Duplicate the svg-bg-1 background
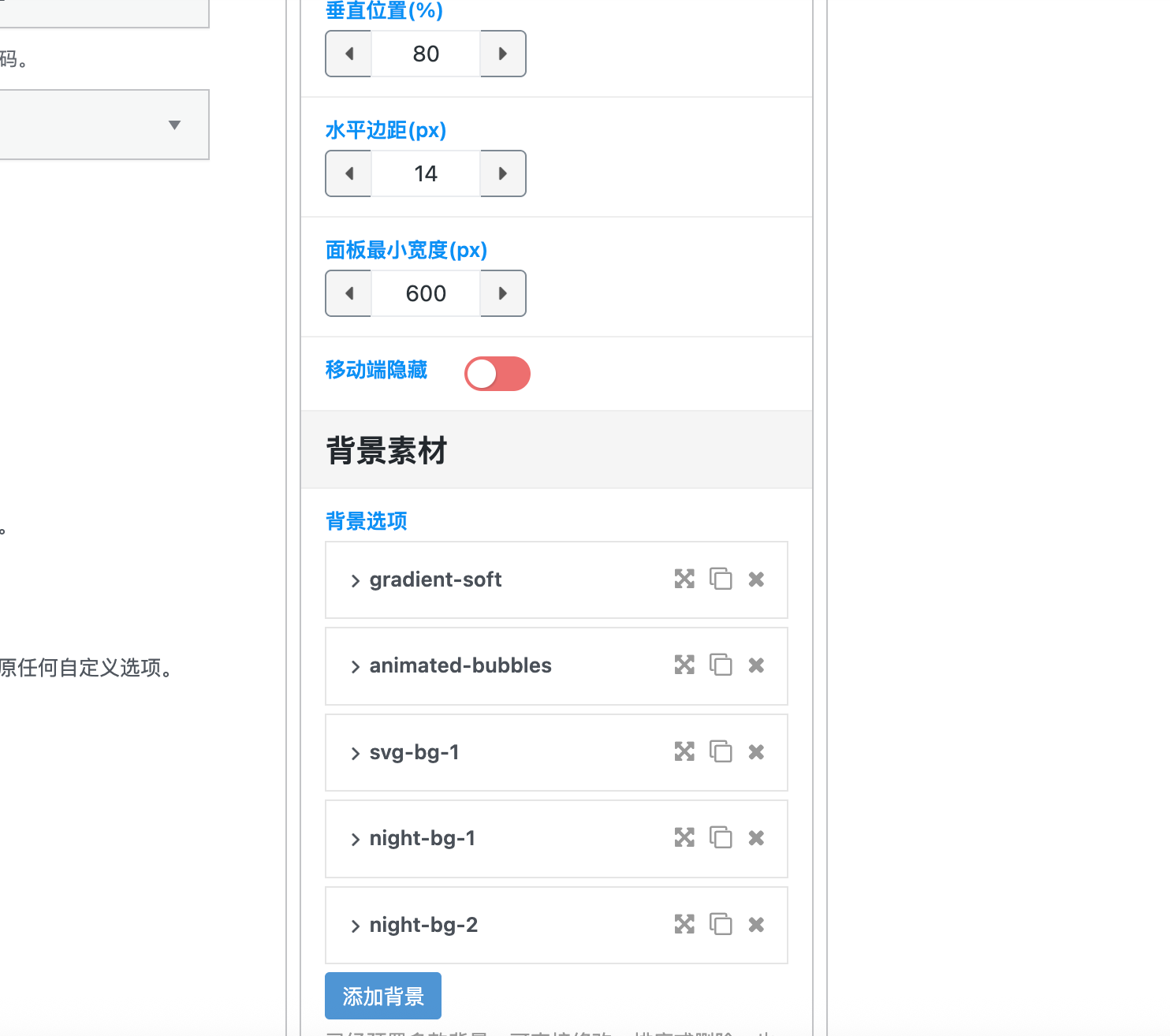 pyautogui.click(x=721, y=751)
